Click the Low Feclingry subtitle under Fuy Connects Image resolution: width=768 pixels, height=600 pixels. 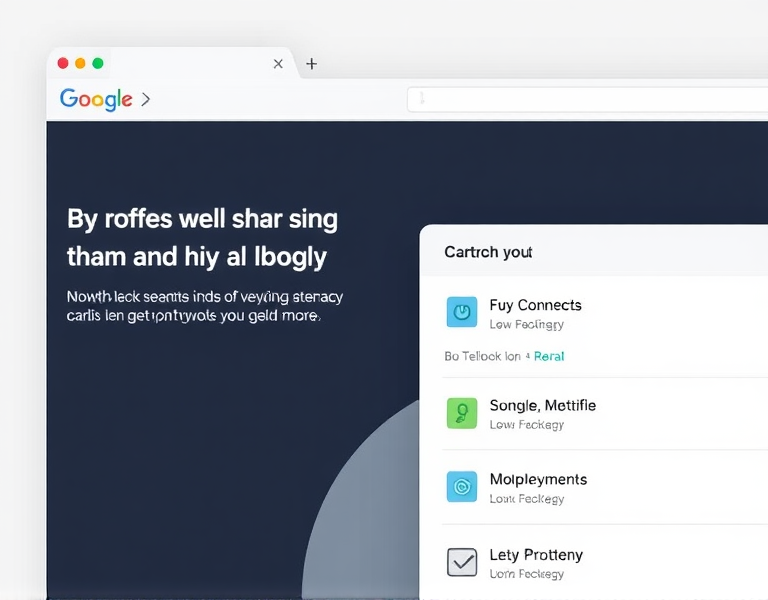[527, 325]
